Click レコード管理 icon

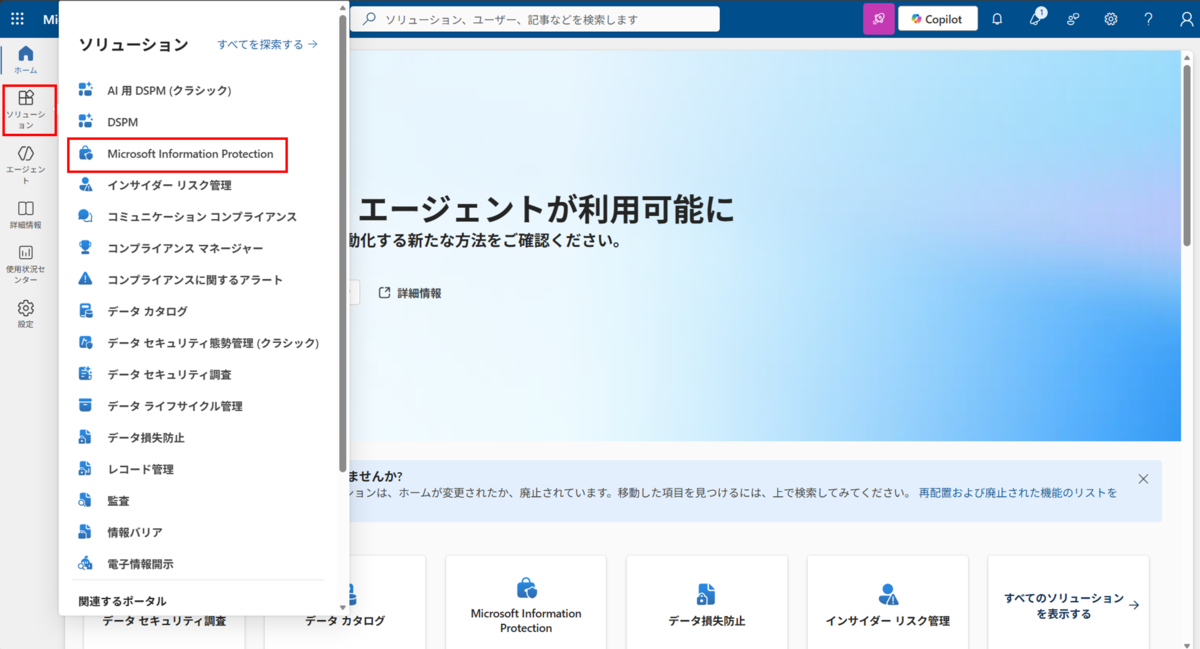tap(86, 469)
